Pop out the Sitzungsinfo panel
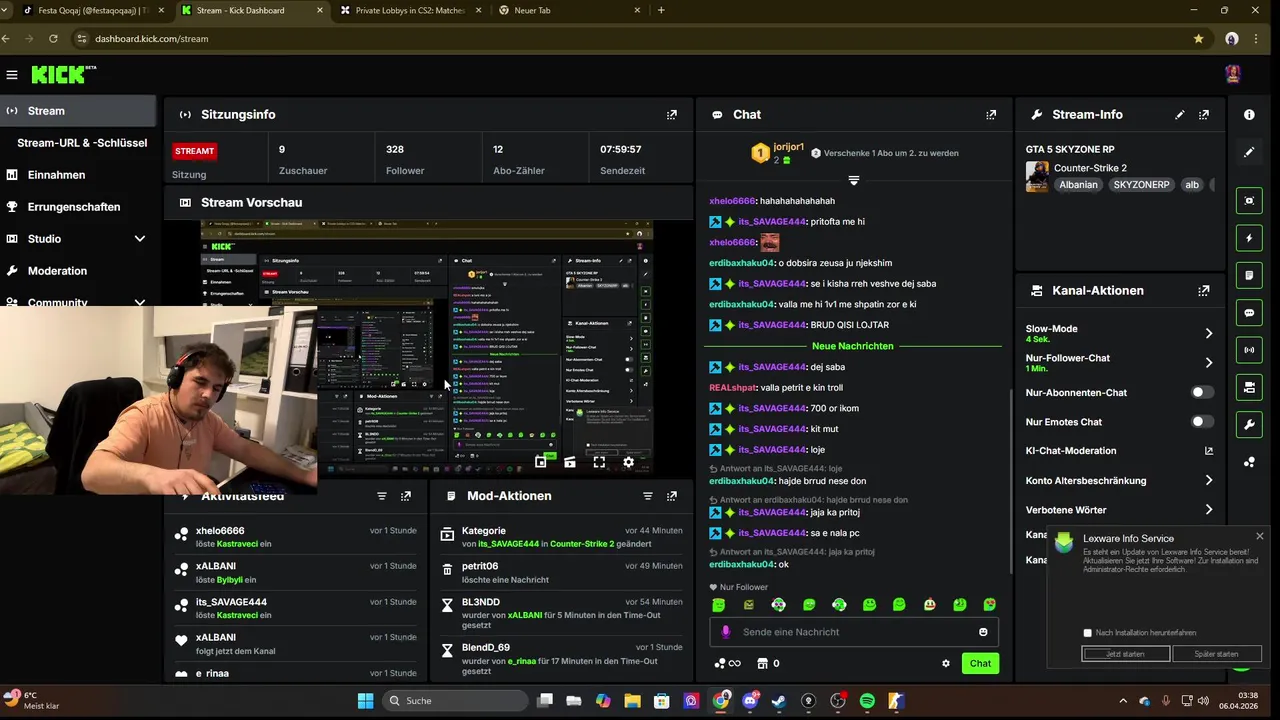The width and height of the screenshot is (1280, 720). tap(672, 115)
